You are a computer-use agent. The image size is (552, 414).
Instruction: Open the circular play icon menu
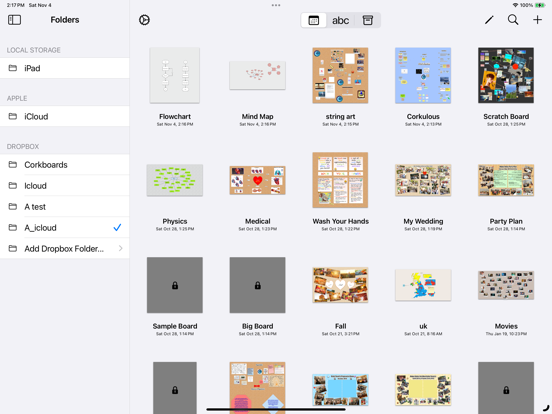click(144, 20)
